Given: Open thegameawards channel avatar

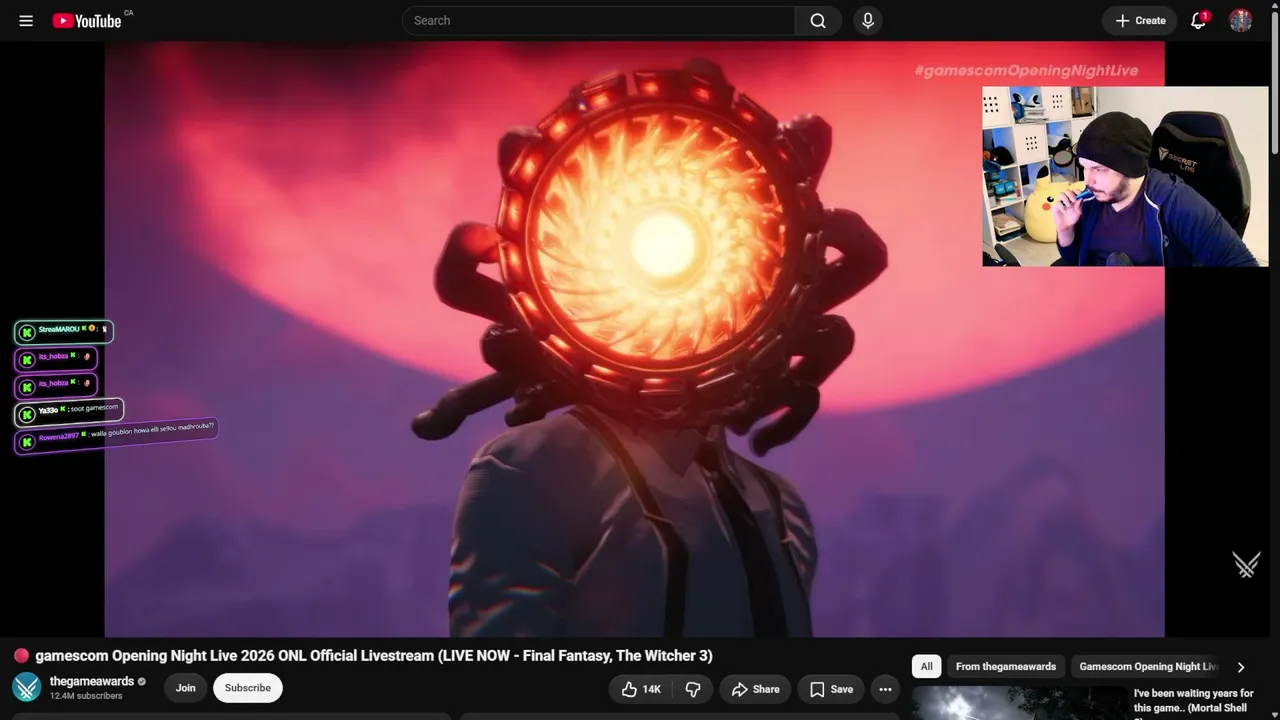Looking at the screenshot, I should pos(26,687).
